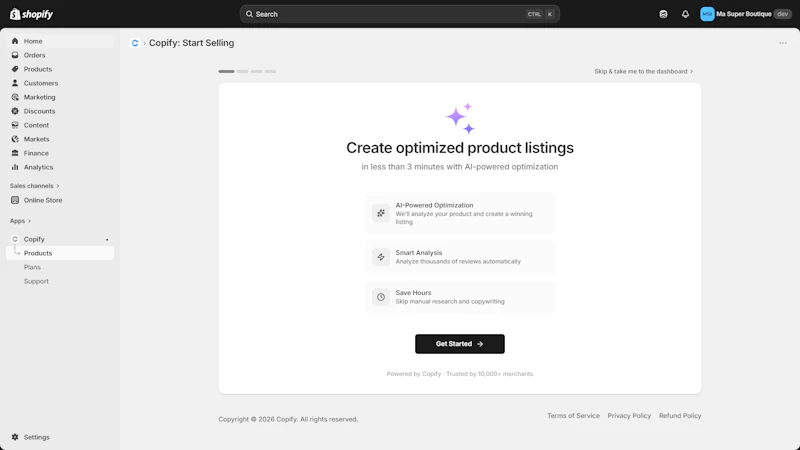Open the Sidekick icon in top bar

point(663,14)
